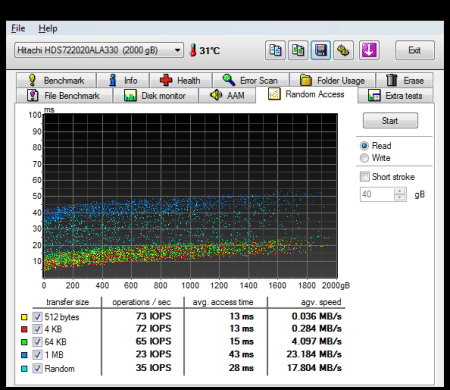Click the thermometer temperature icon
450x390 pixels.
click(193, 50)
